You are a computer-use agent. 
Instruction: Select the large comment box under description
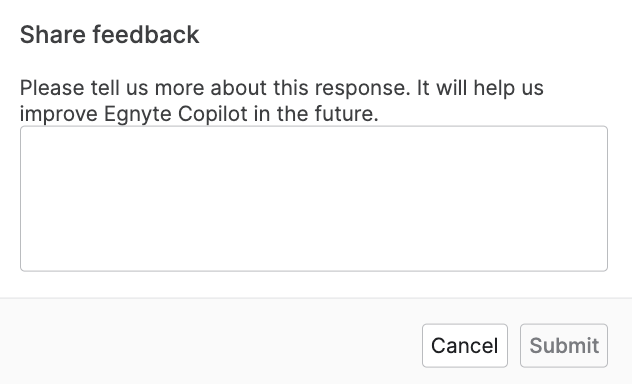coord(314,199)
